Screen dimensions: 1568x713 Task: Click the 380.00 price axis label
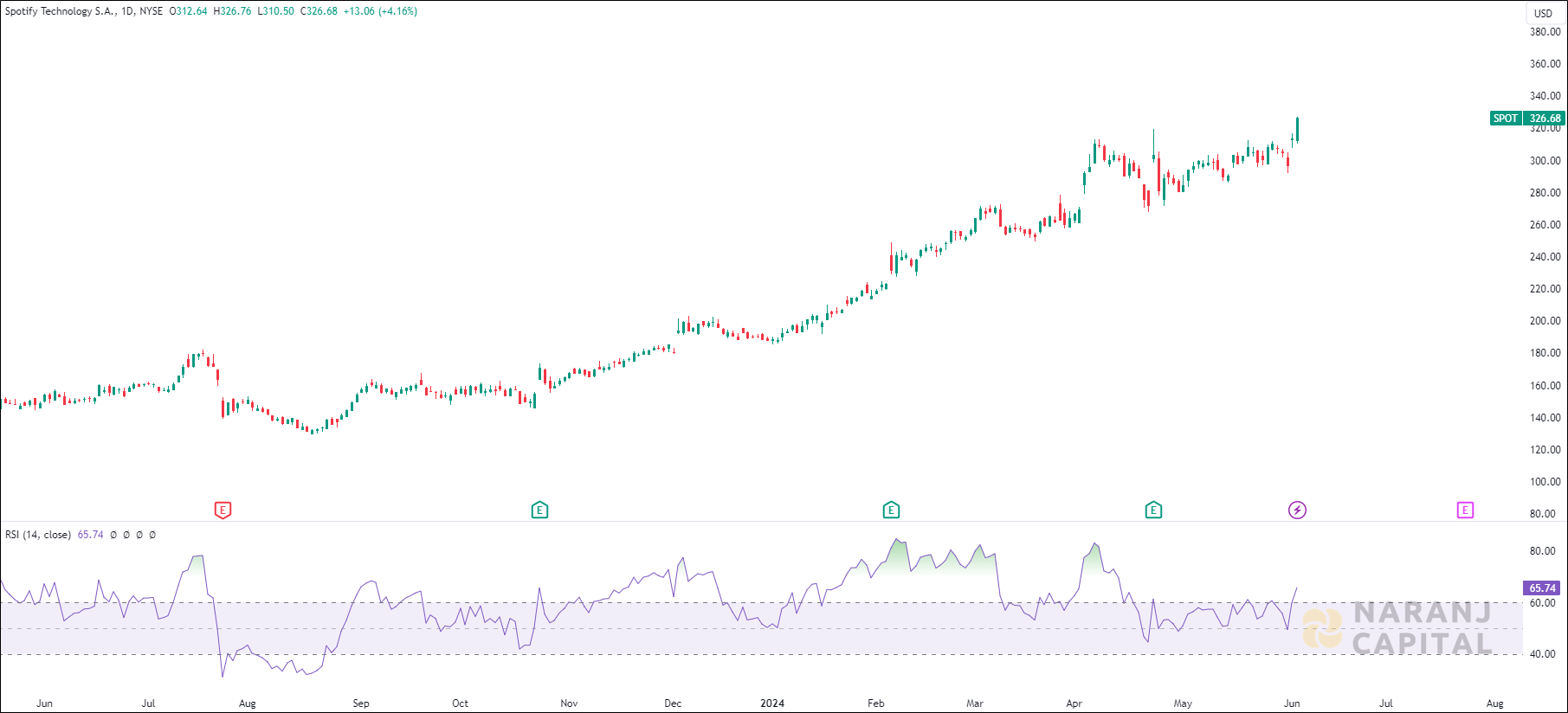pos(1545,32)
